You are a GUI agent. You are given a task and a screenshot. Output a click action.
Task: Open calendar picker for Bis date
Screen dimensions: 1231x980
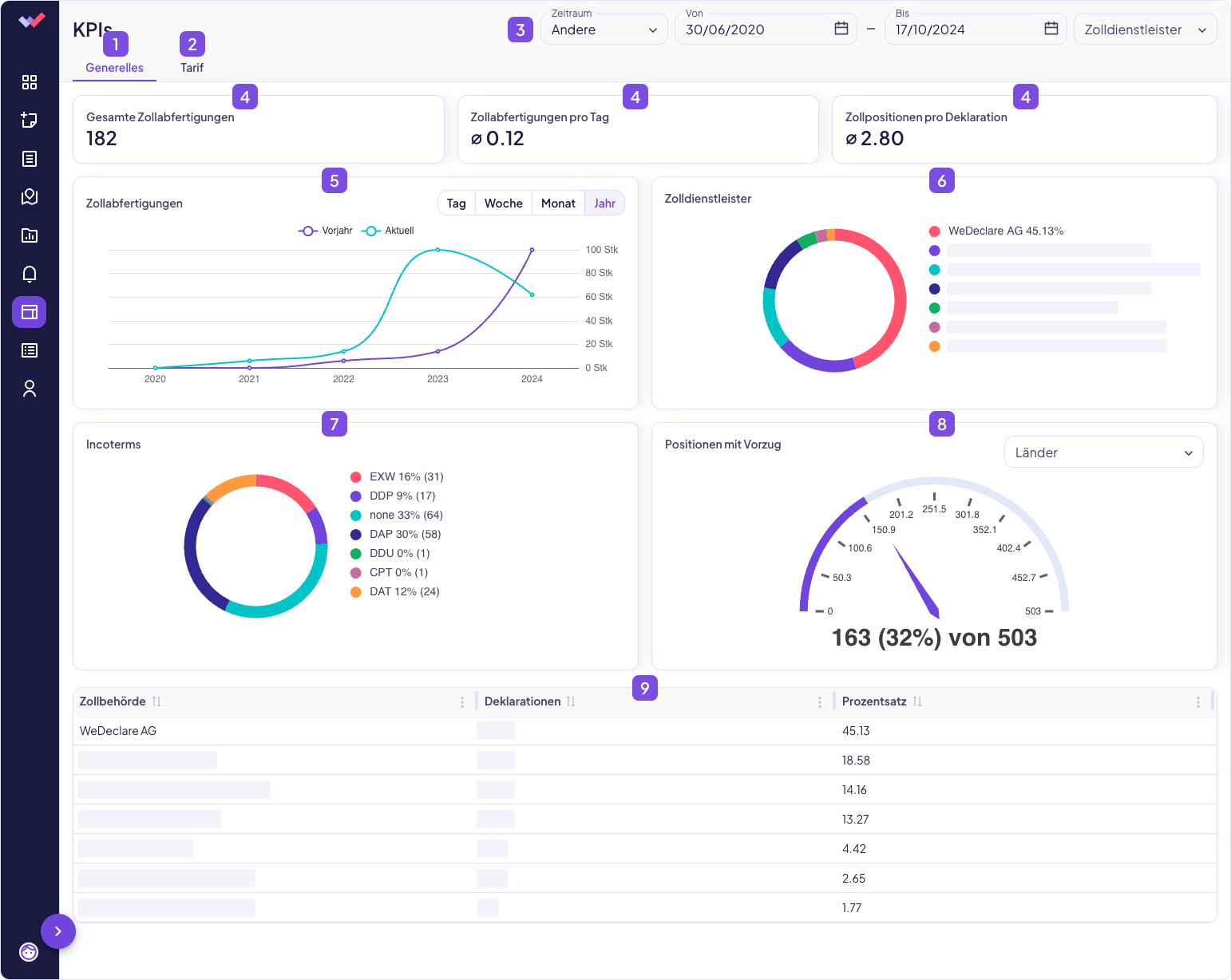(1051, 29)
